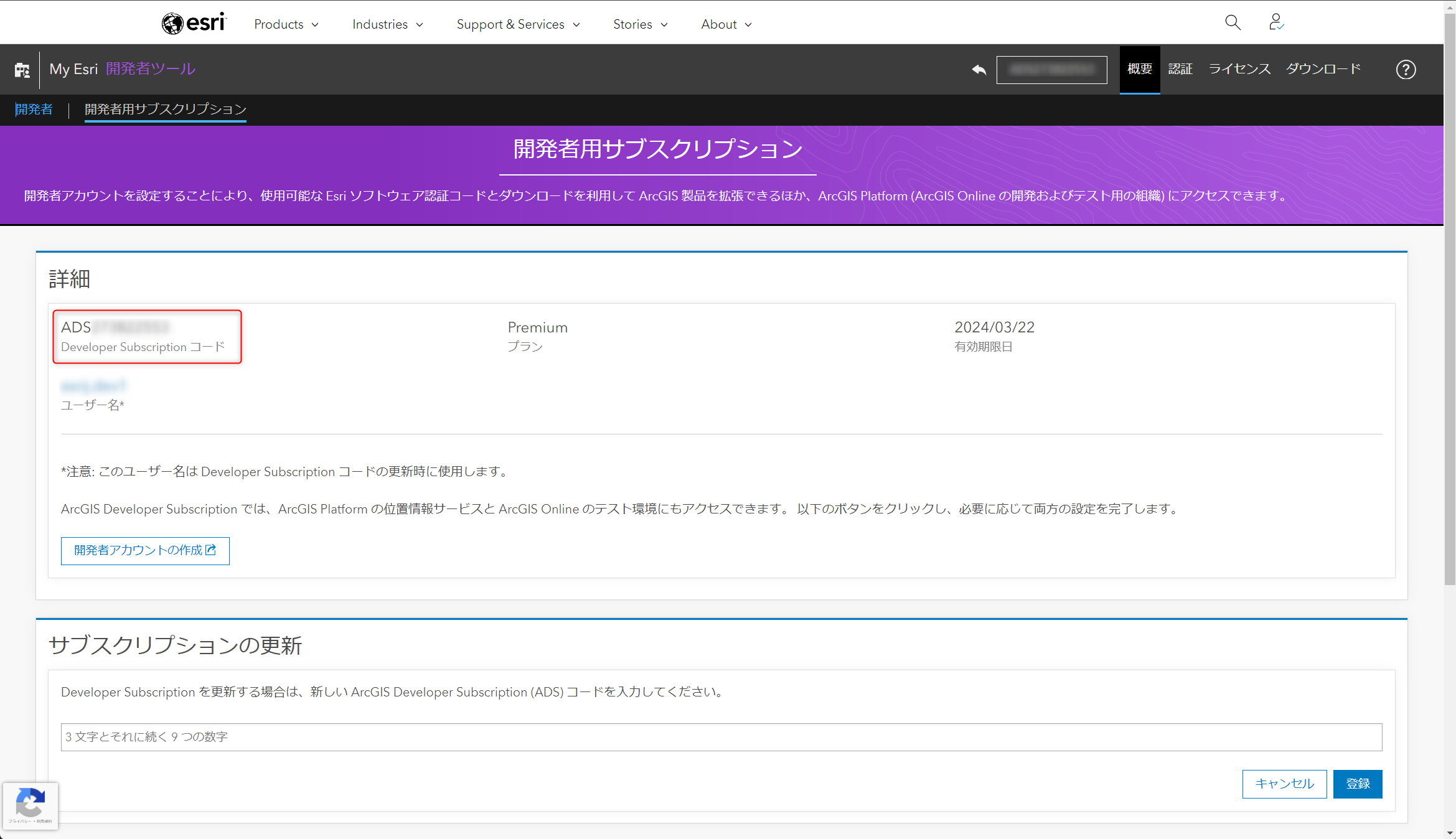
Task: Switch to the ダウンロード tab
Action: click(x=1323, y=69)
